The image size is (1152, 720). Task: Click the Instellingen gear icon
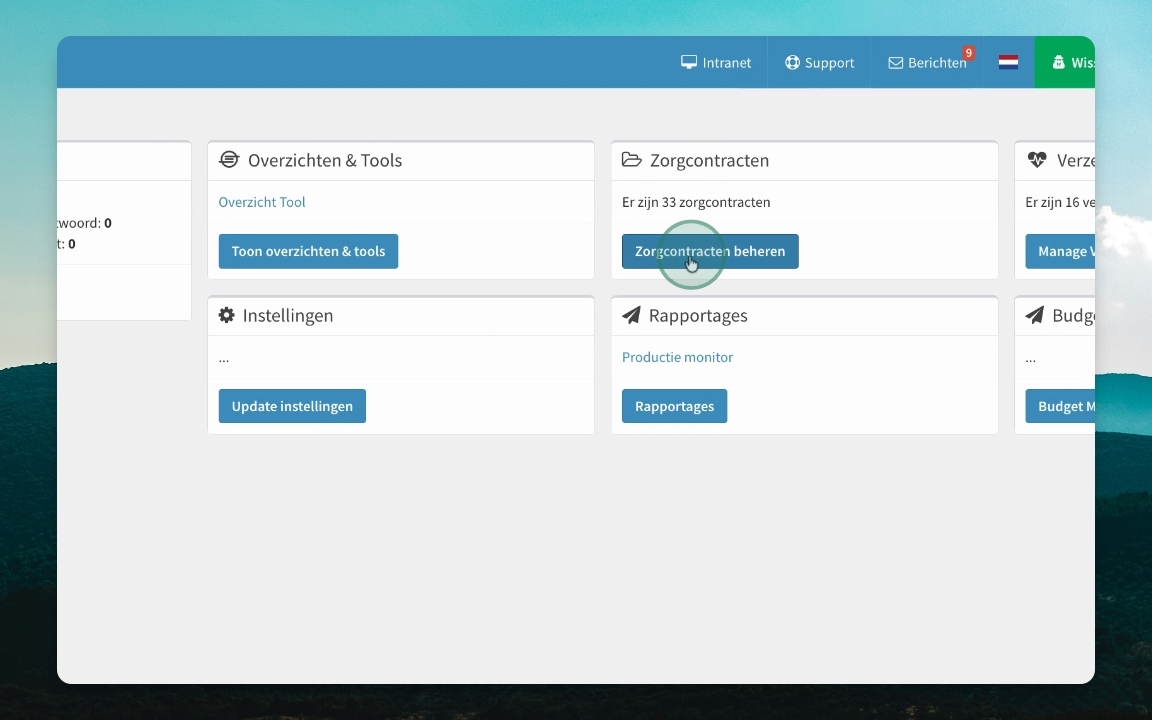pyautogui.click(x=226, y=314)
